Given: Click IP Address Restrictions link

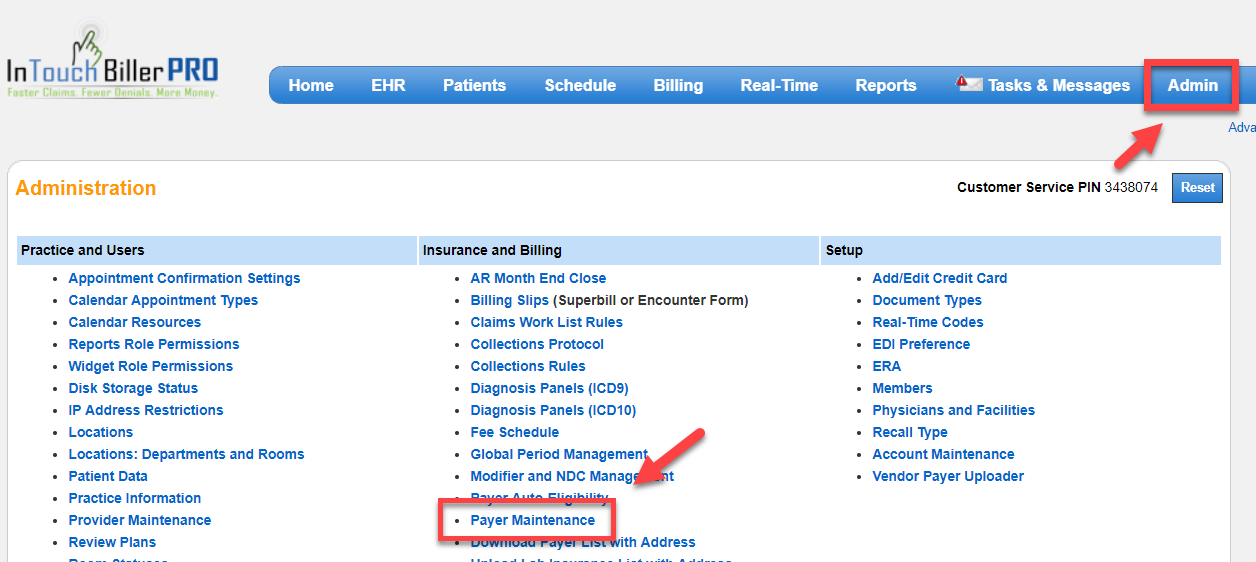Looking at the screenshot, I should pyautogui.click(x=145, y=410).
